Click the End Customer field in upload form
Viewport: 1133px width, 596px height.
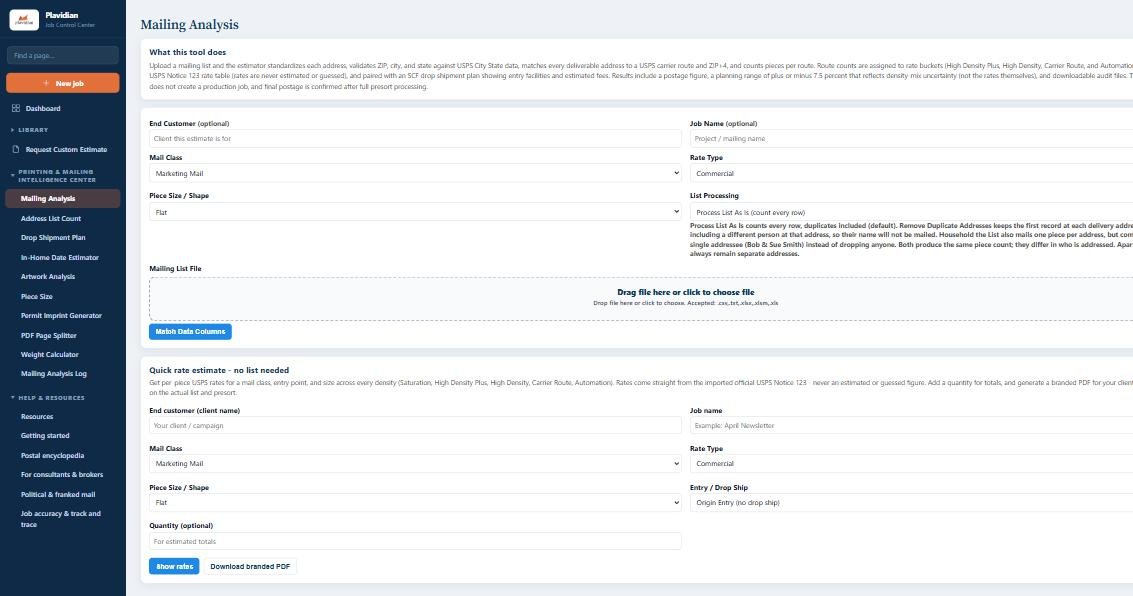pos(415,139)
